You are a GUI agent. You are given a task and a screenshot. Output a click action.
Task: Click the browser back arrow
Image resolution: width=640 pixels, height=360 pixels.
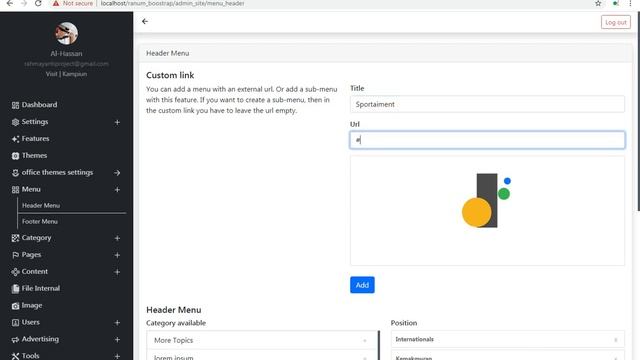point(9,3)
